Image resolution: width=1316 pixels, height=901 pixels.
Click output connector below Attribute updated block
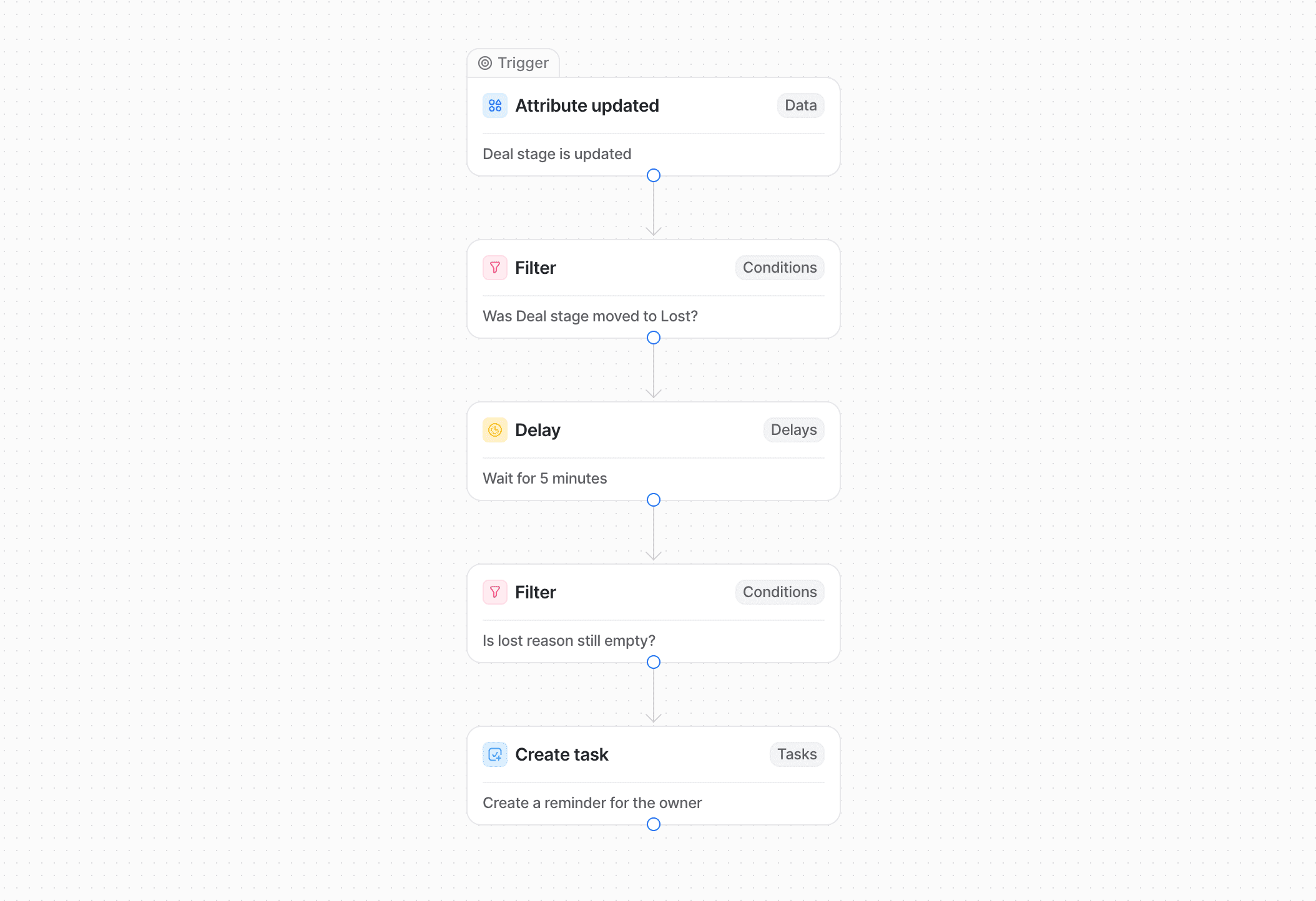tap(654, 175)
